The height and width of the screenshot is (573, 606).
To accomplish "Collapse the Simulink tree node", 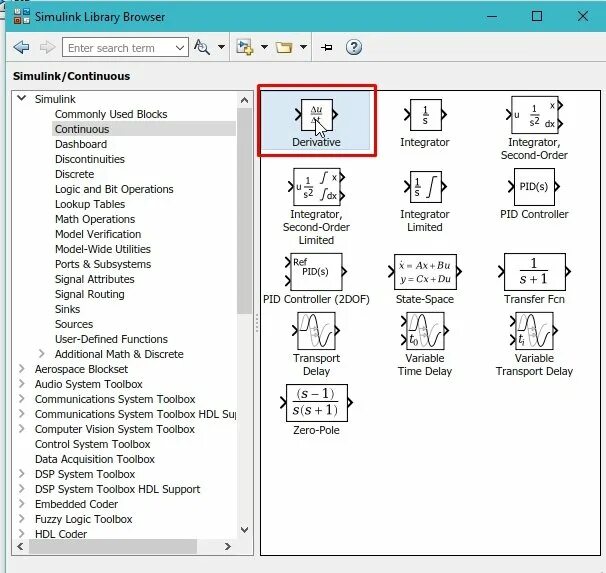I will [x=22, y=98].
